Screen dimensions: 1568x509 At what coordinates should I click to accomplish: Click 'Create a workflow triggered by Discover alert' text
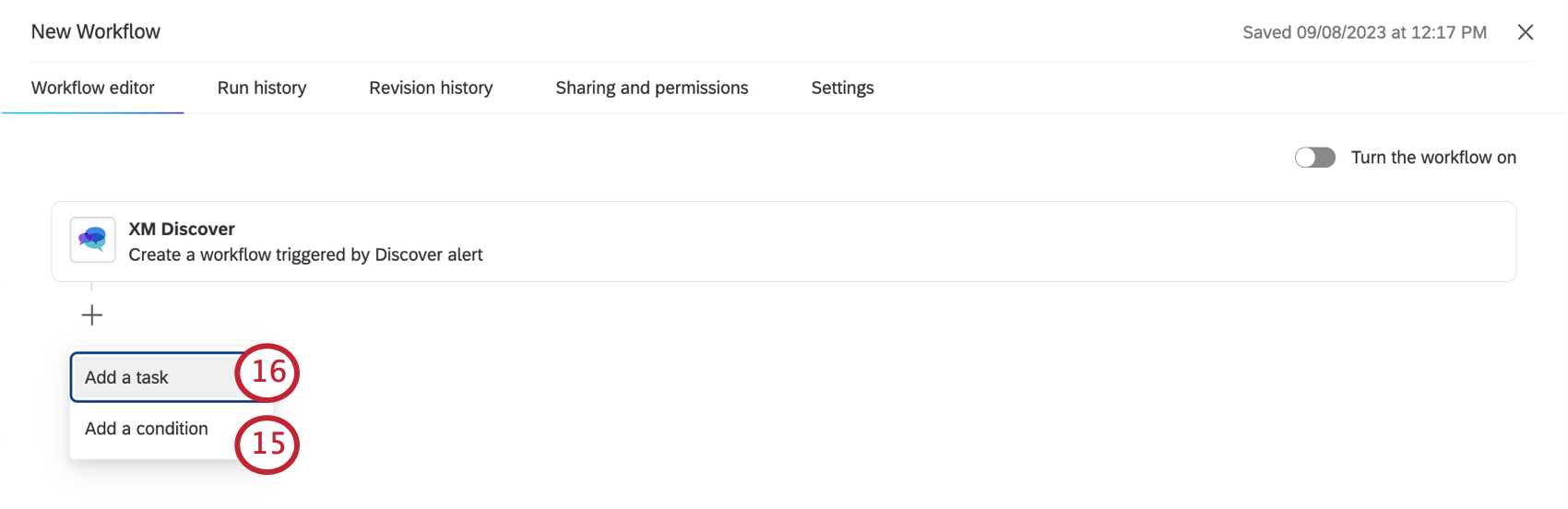(305, 254)
